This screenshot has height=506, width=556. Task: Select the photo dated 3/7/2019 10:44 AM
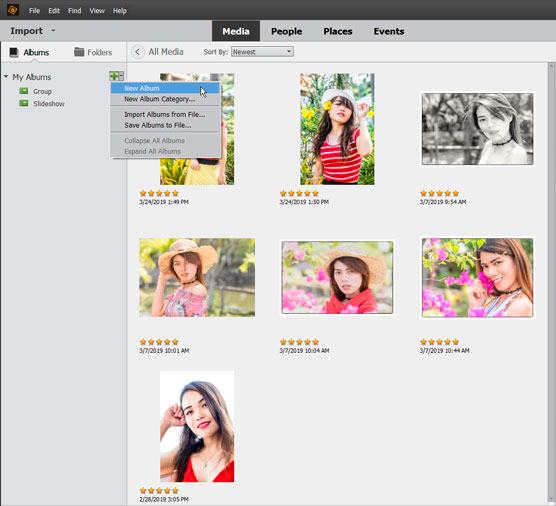[x=477, y=277]
